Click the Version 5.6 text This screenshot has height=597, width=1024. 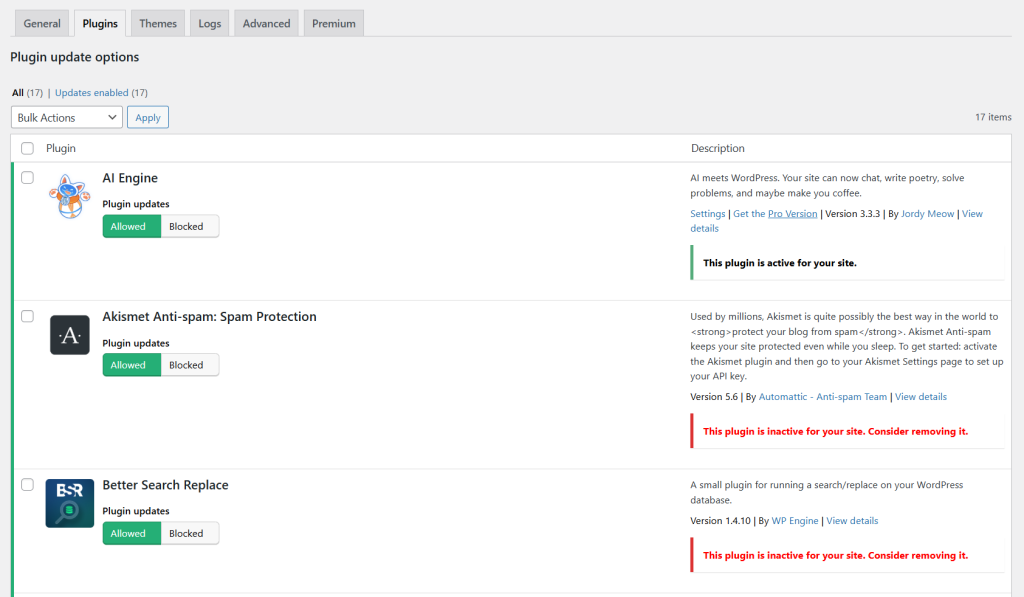(x=714, y=396)
